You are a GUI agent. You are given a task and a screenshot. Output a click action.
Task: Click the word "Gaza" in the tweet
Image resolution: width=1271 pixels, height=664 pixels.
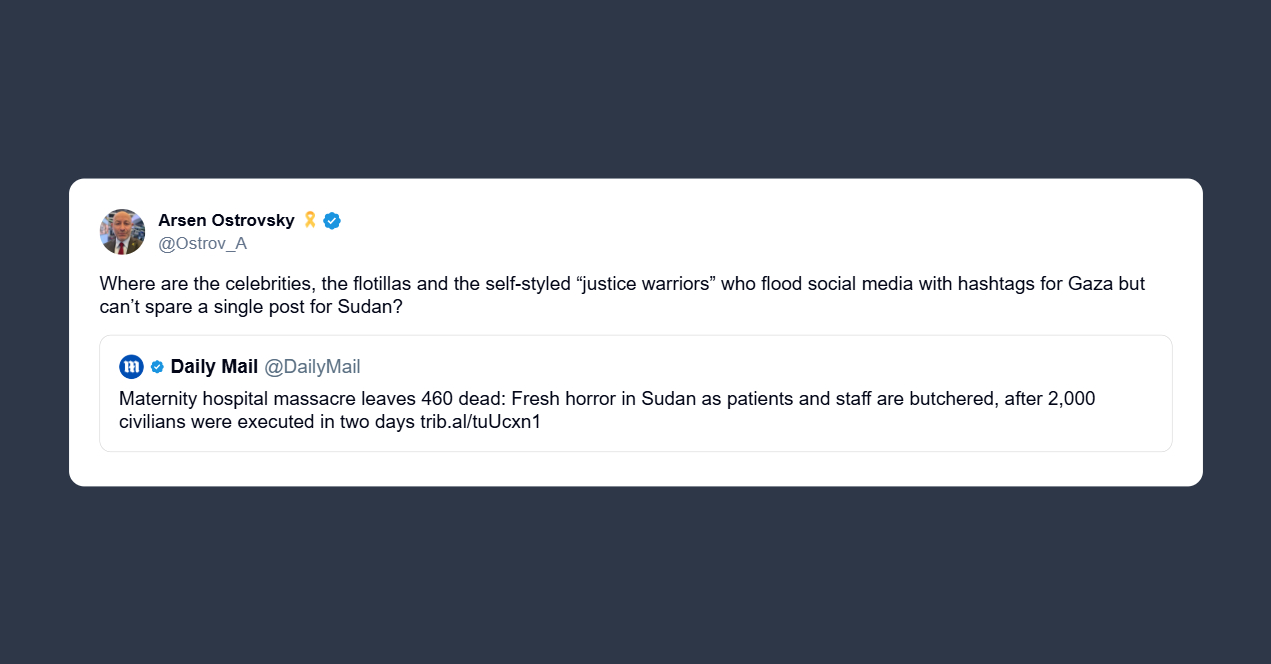pyautogui.click(x=1090, y=284)
